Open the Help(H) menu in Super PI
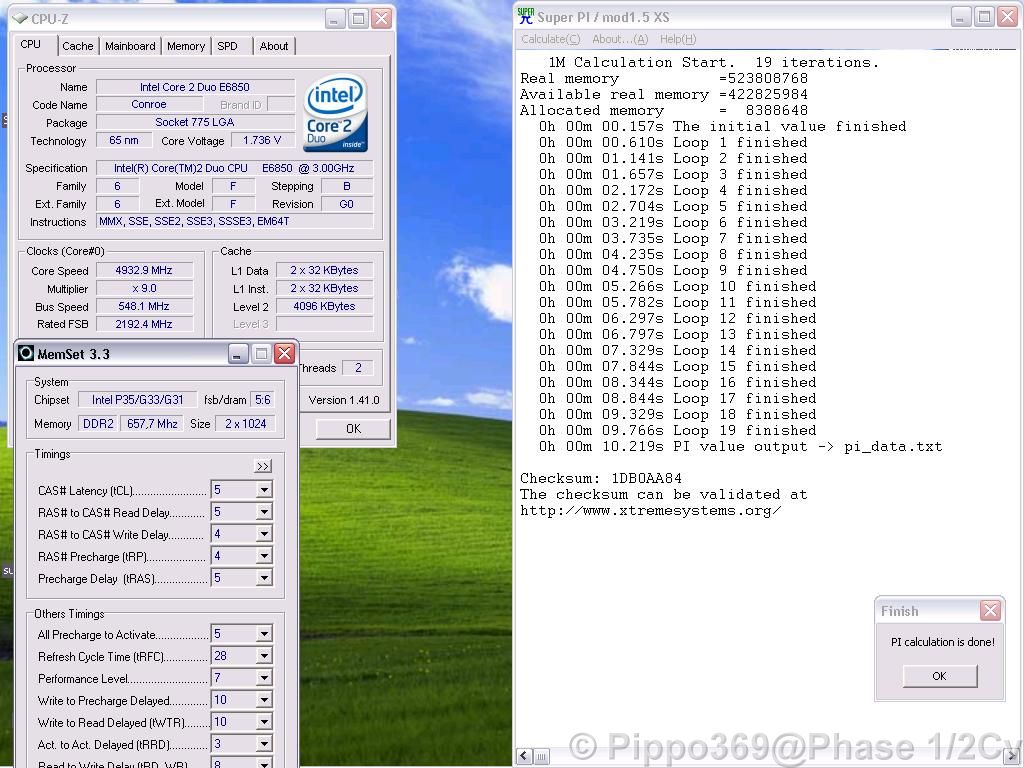 pyautogui.click(x=678, y=39)
